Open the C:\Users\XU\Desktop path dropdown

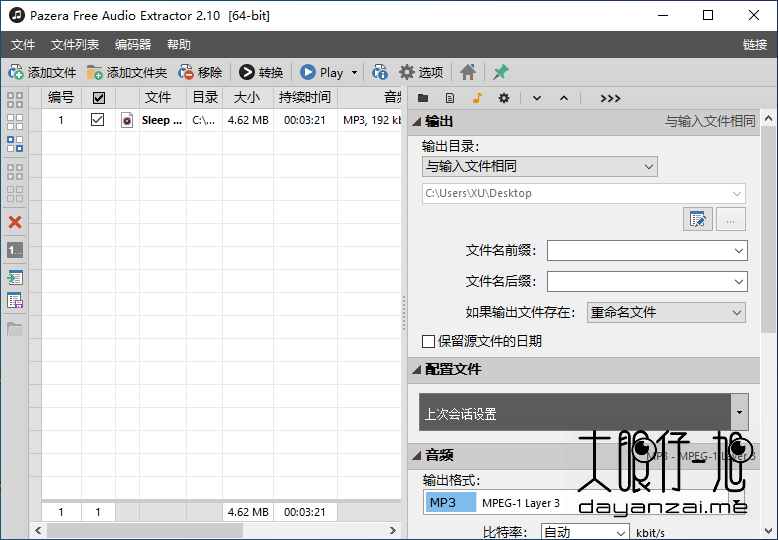(584, 193)
